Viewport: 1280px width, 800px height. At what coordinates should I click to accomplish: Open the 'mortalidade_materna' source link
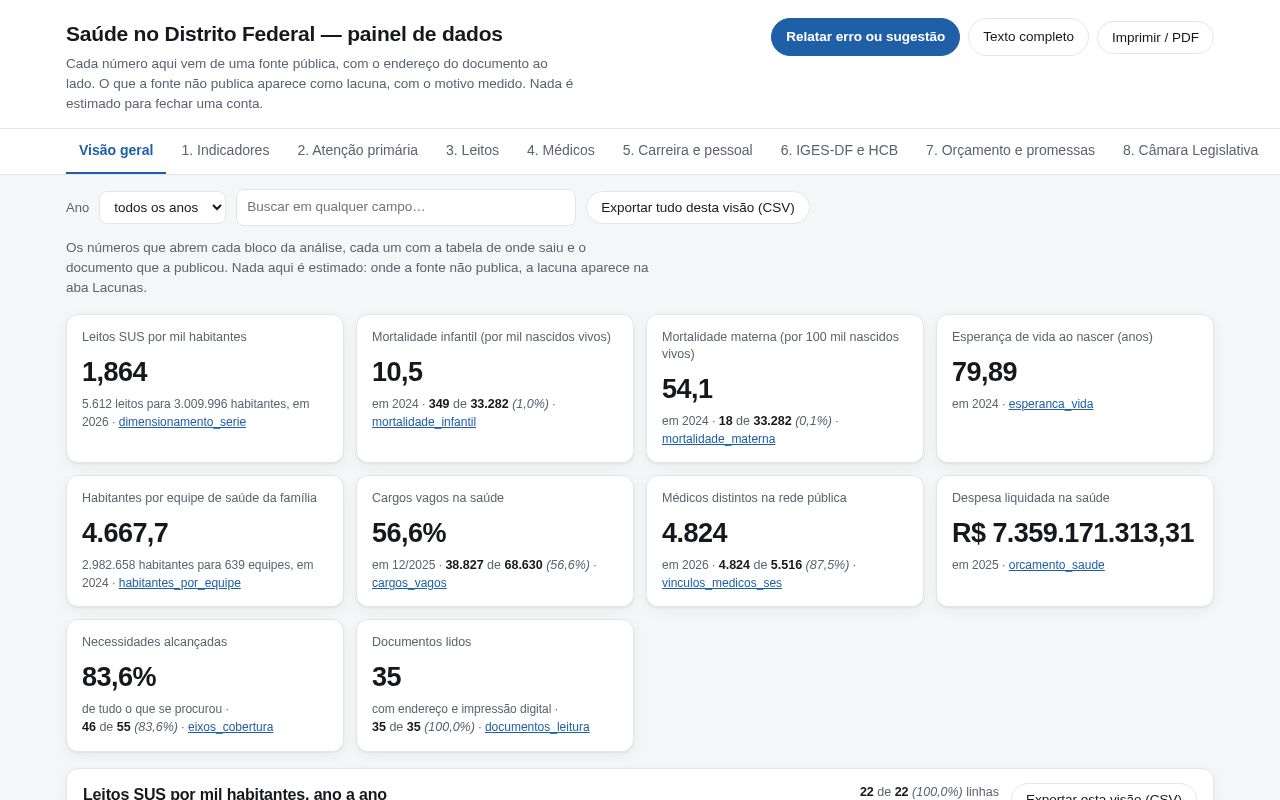[718, 439]
